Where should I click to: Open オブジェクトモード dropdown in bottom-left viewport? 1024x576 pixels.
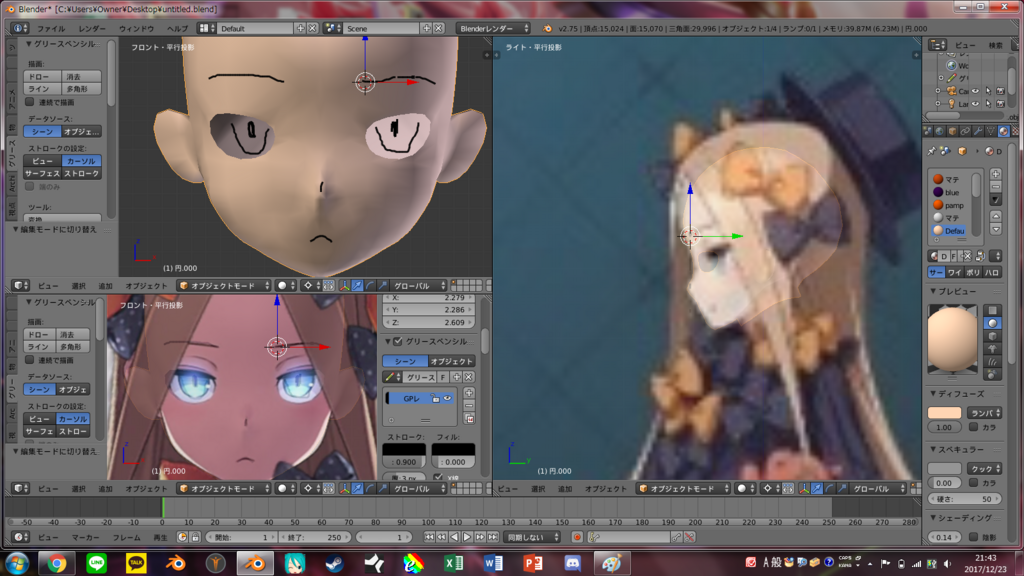tap(225, 488)
